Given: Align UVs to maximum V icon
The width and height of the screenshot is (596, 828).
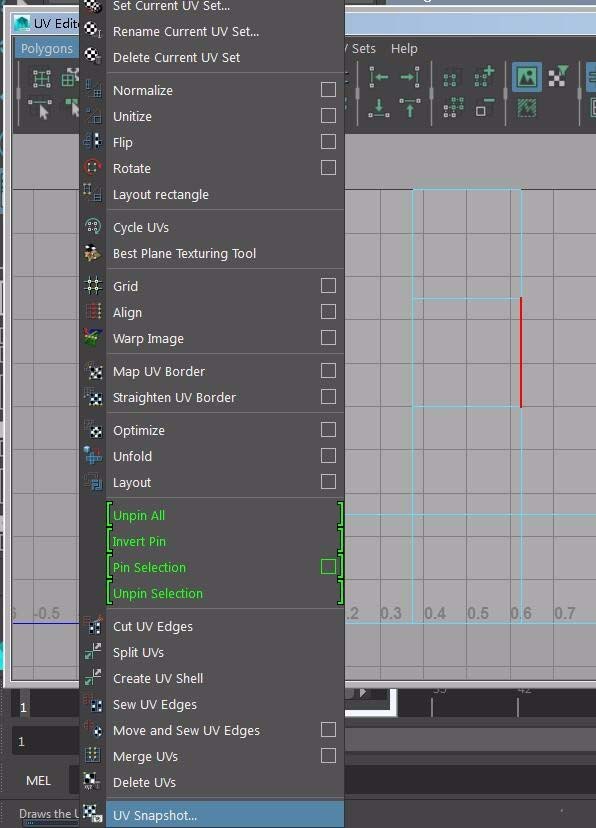Looking at the screenshot, I should click(410, 108).
